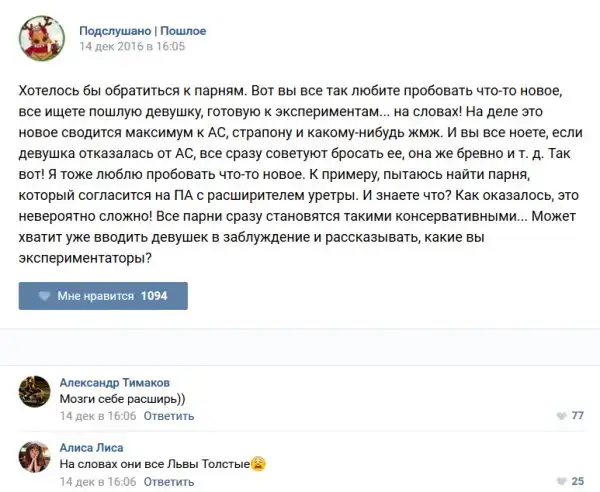This screenshot has height=492, width=600.
Task: Open post timestamp 14 дек 2016 в 16:05
Action: (x=132, y=46)
